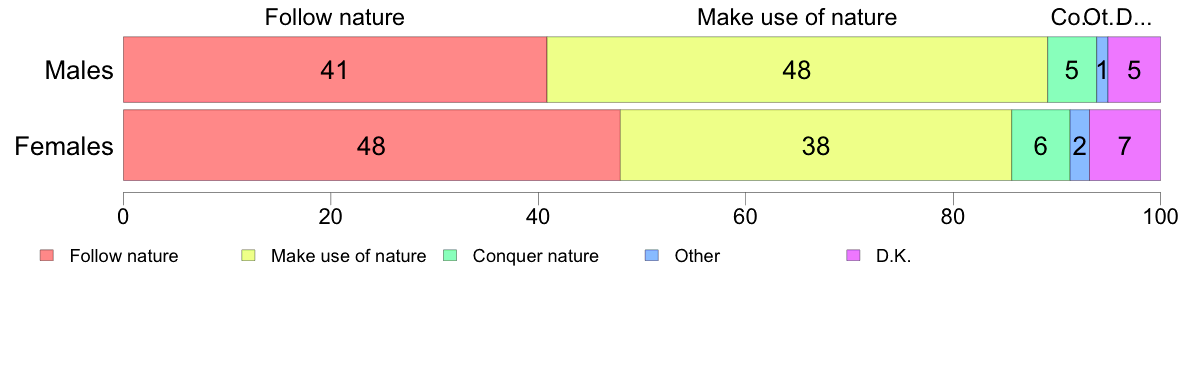Select the Males red bar segment 41

[335, 69]
